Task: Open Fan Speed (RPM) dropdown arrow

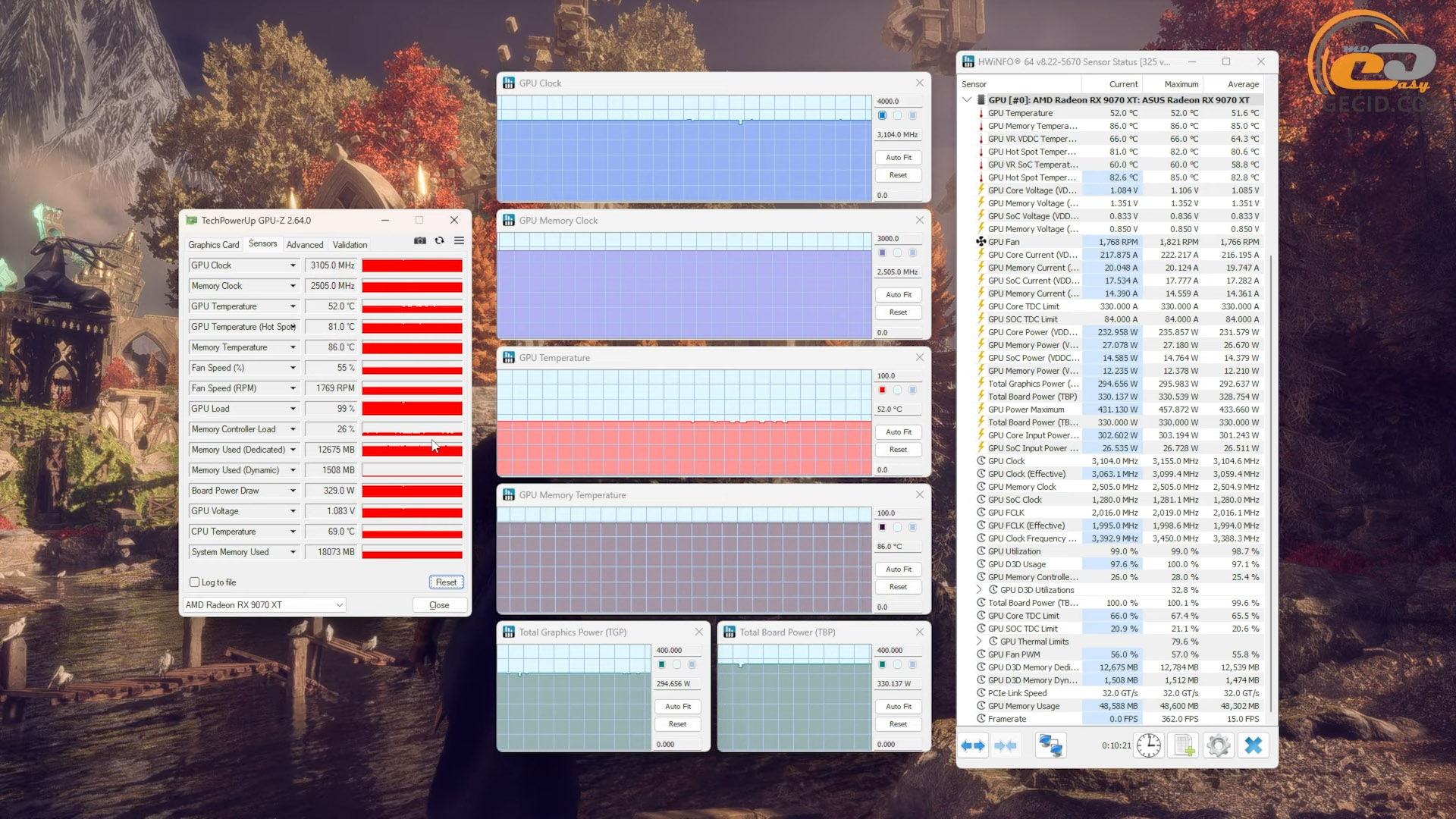Action: tap(293, 388)
